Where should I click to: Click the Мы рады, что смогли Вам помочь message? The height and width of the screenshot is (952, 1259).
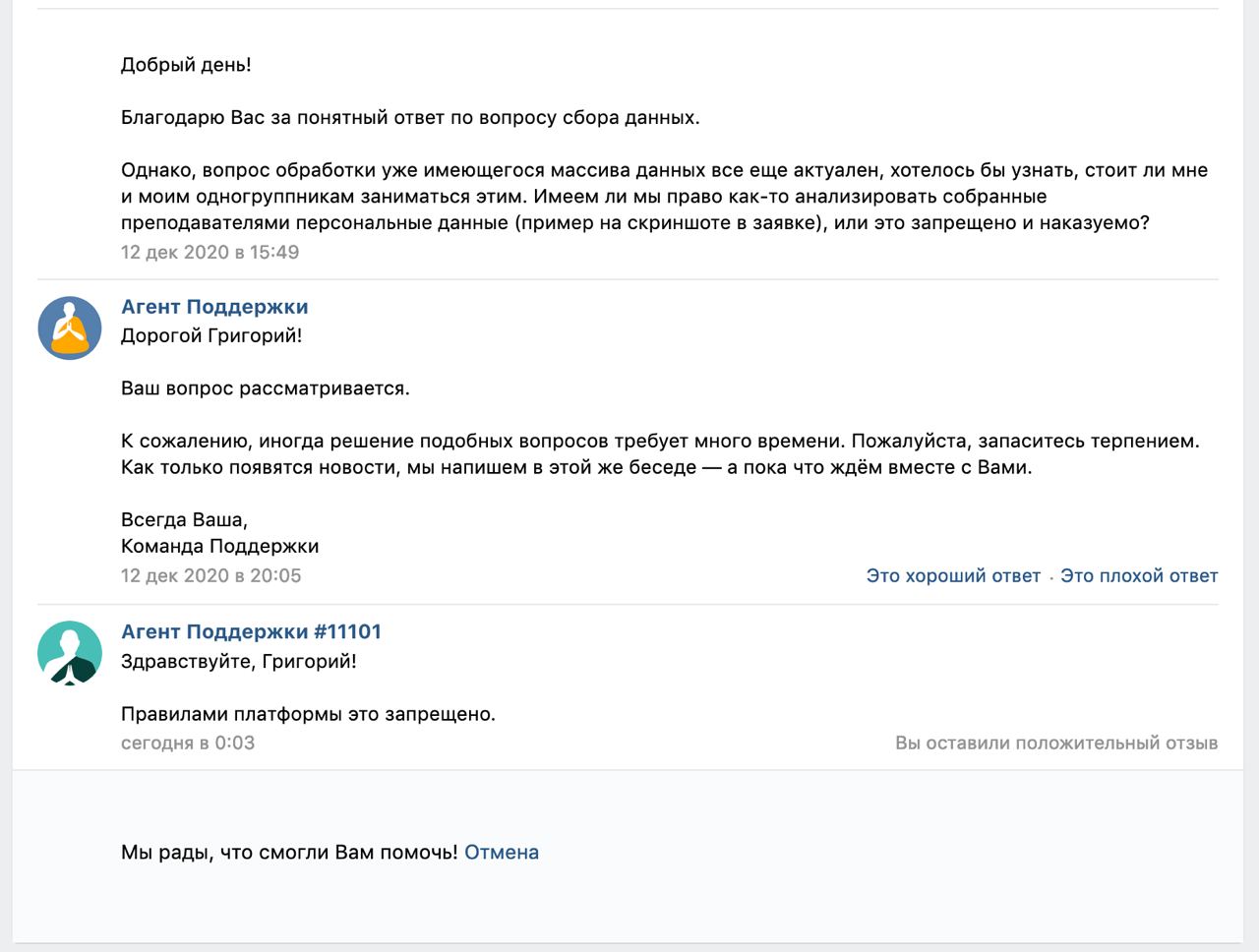point(289,853)
